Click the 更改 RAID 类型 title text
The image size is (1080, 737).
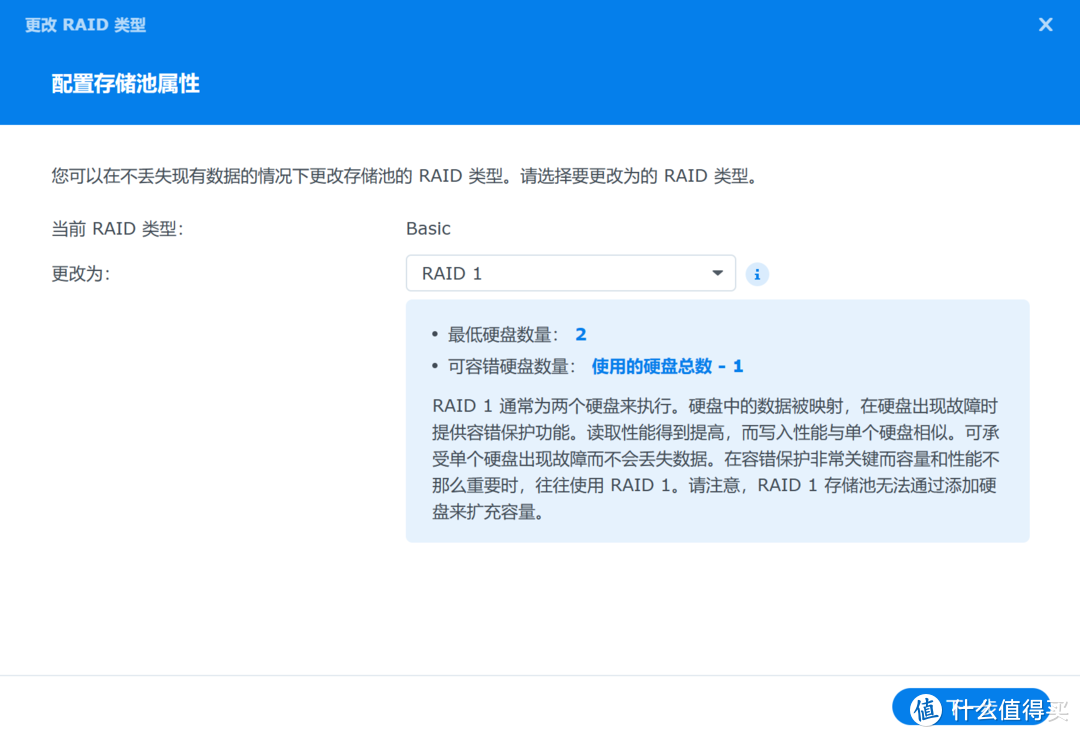84,24
